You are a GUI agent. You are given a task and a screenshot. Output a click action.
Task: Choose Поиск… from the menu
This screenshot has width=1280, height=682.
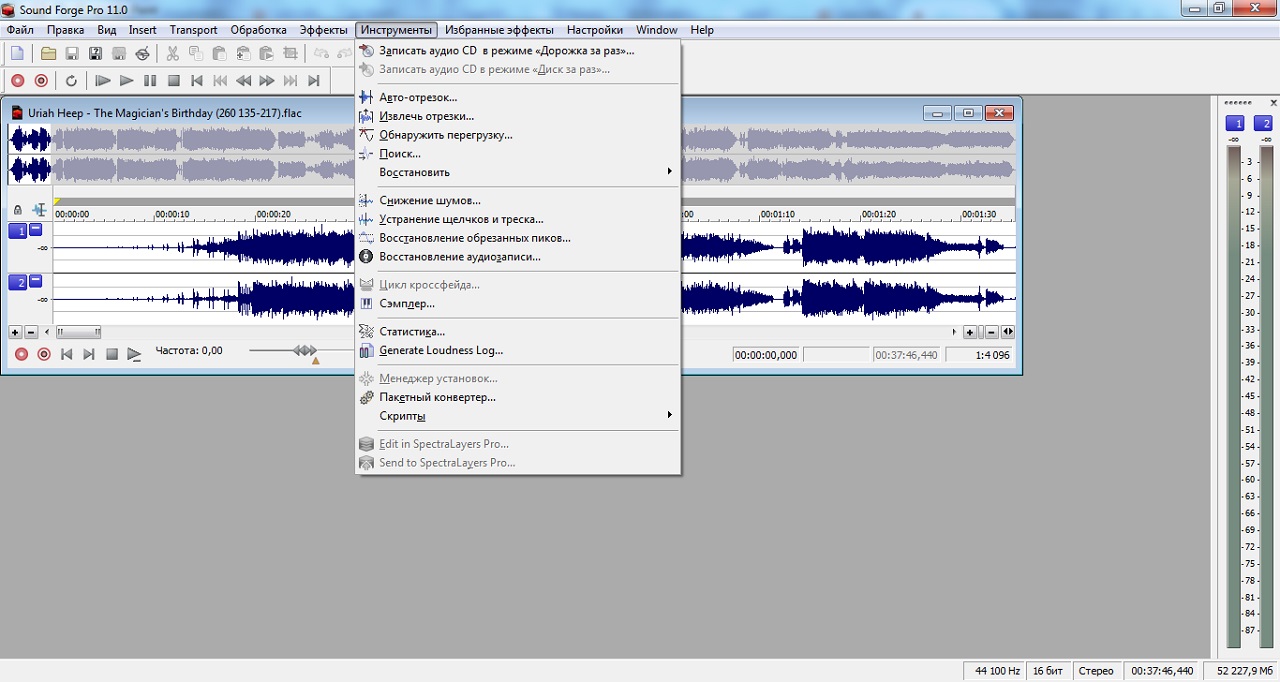click(518, 154)
